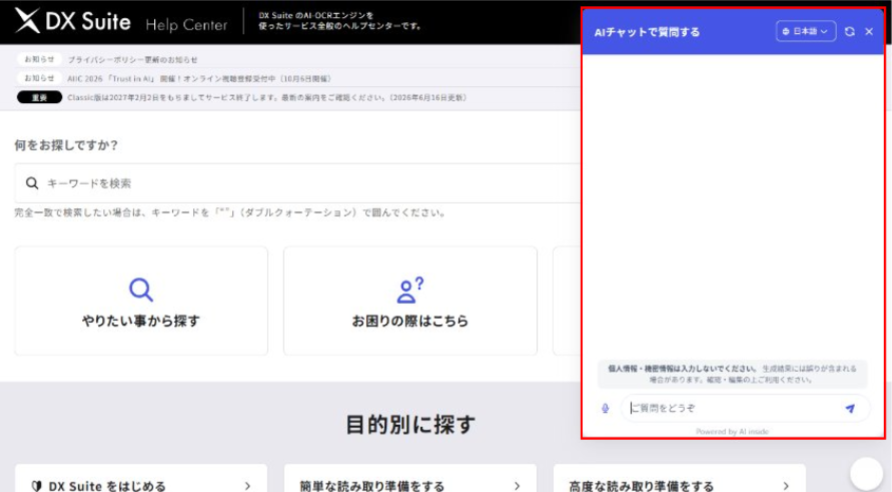Close the AI chat panel
The height and width of the screenshot is (492, 892).
pos(869,32)
